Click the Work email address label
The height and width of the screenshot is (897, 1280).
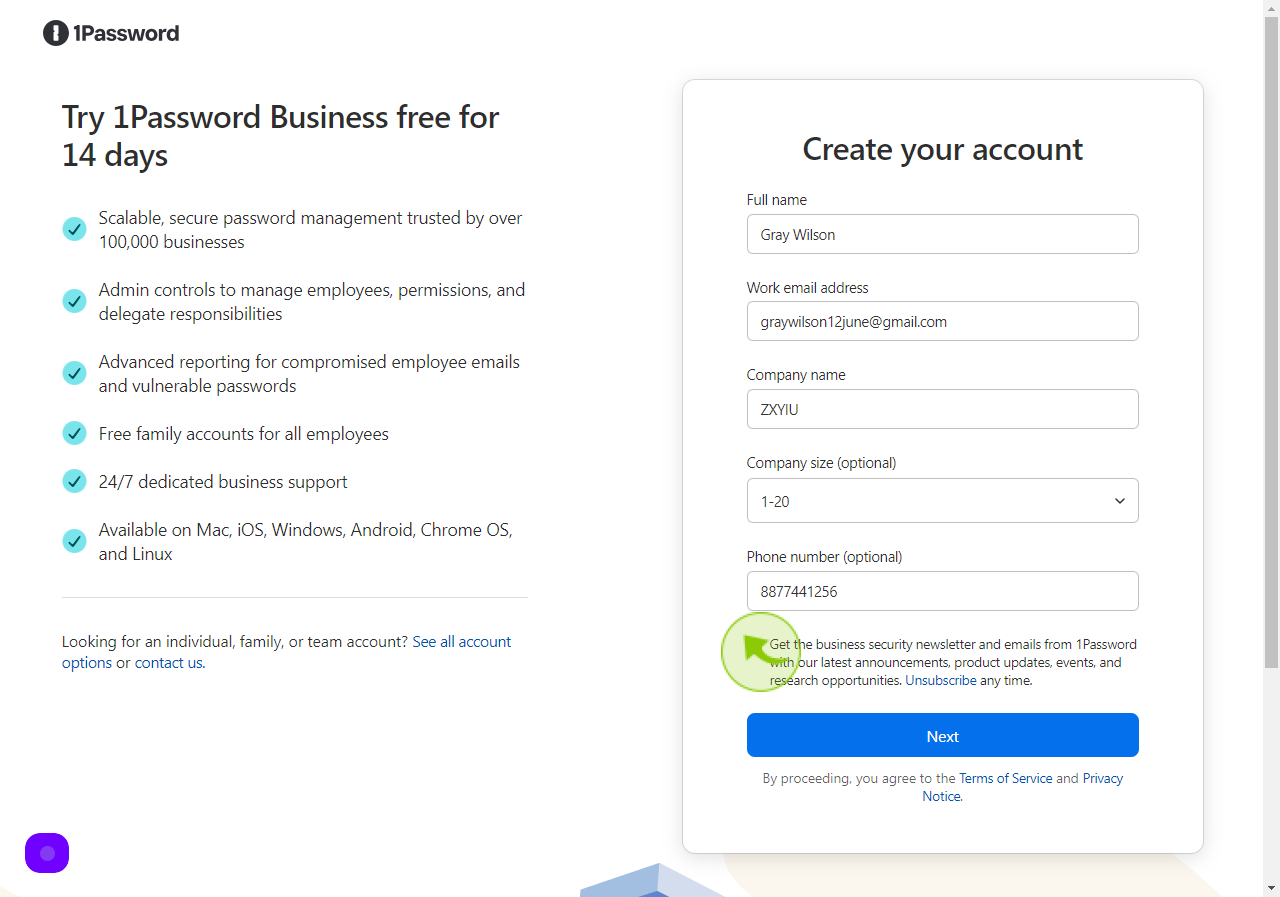[807, 287]
